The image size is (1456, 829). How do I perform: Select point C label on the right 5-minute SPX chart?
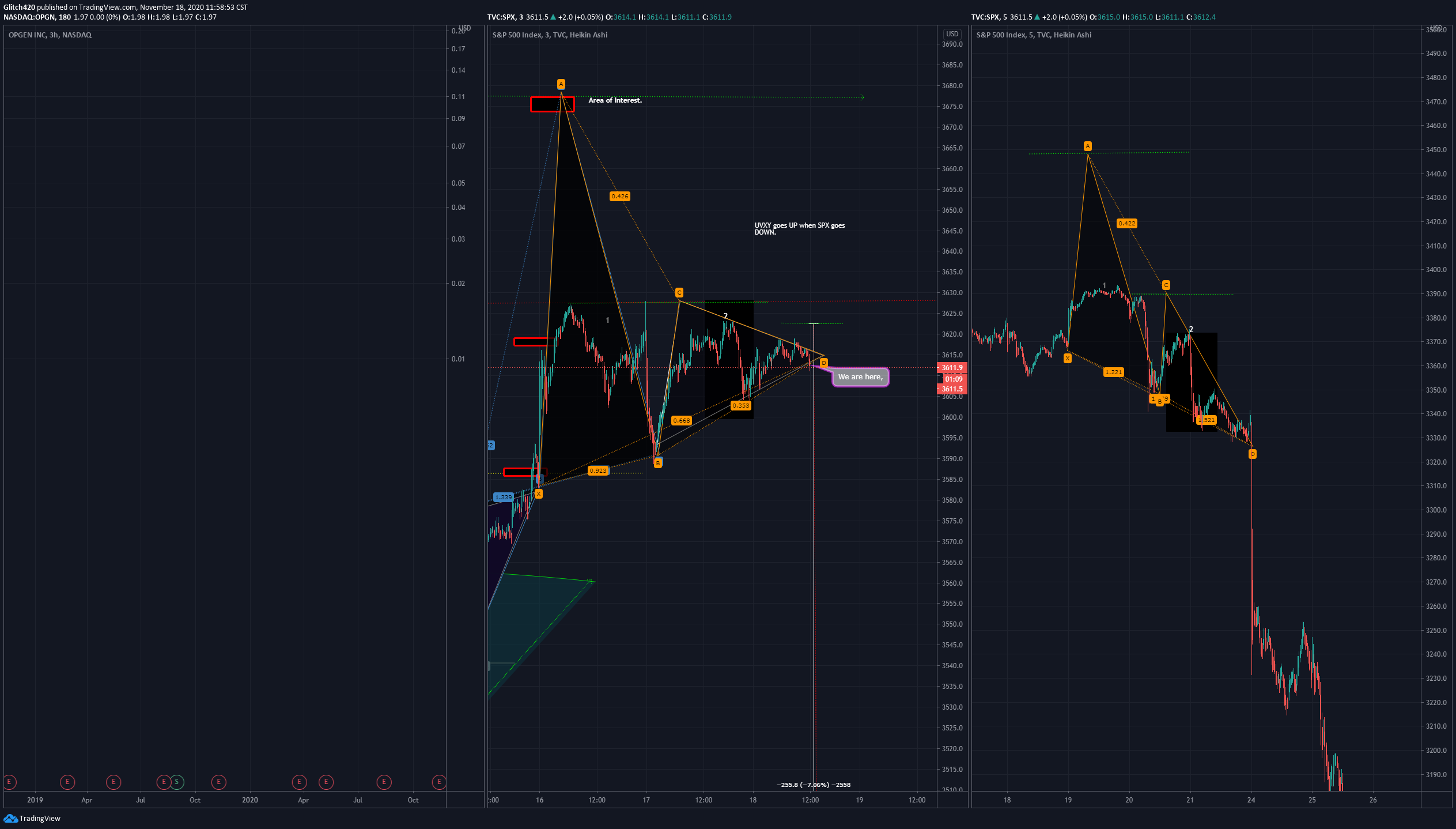[1166, 285]
